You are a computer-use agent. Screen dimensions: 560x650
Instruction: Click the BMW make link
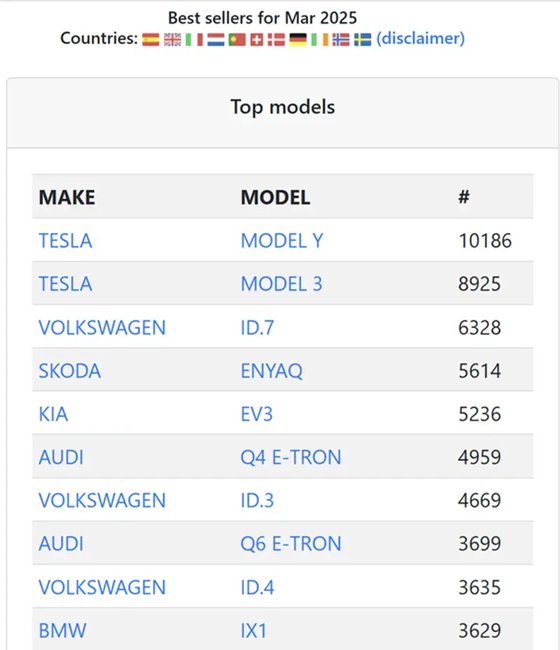pos(63,631)
